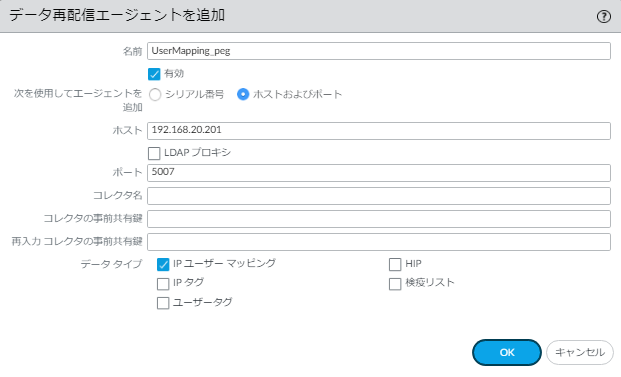Check the HIP data type box
Screen dimensions: 621x377
(395, 264)
